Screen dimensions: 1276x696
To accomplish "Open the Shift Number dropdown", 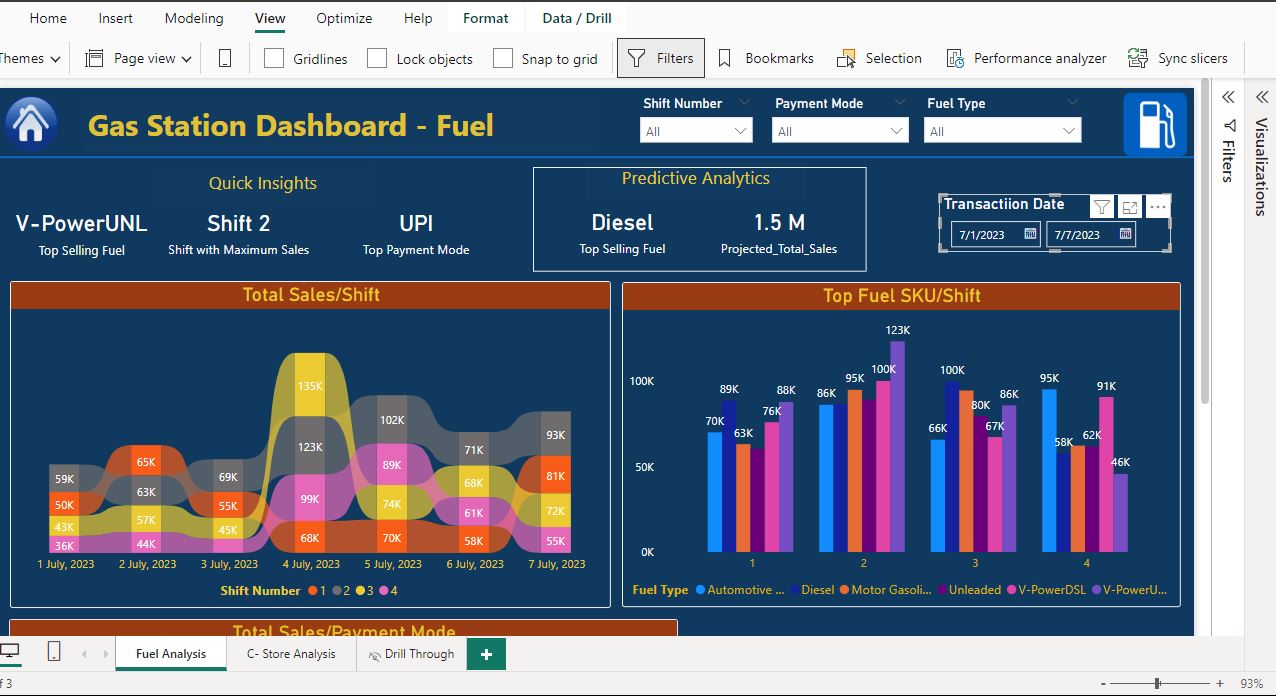I will click(696, 131).
